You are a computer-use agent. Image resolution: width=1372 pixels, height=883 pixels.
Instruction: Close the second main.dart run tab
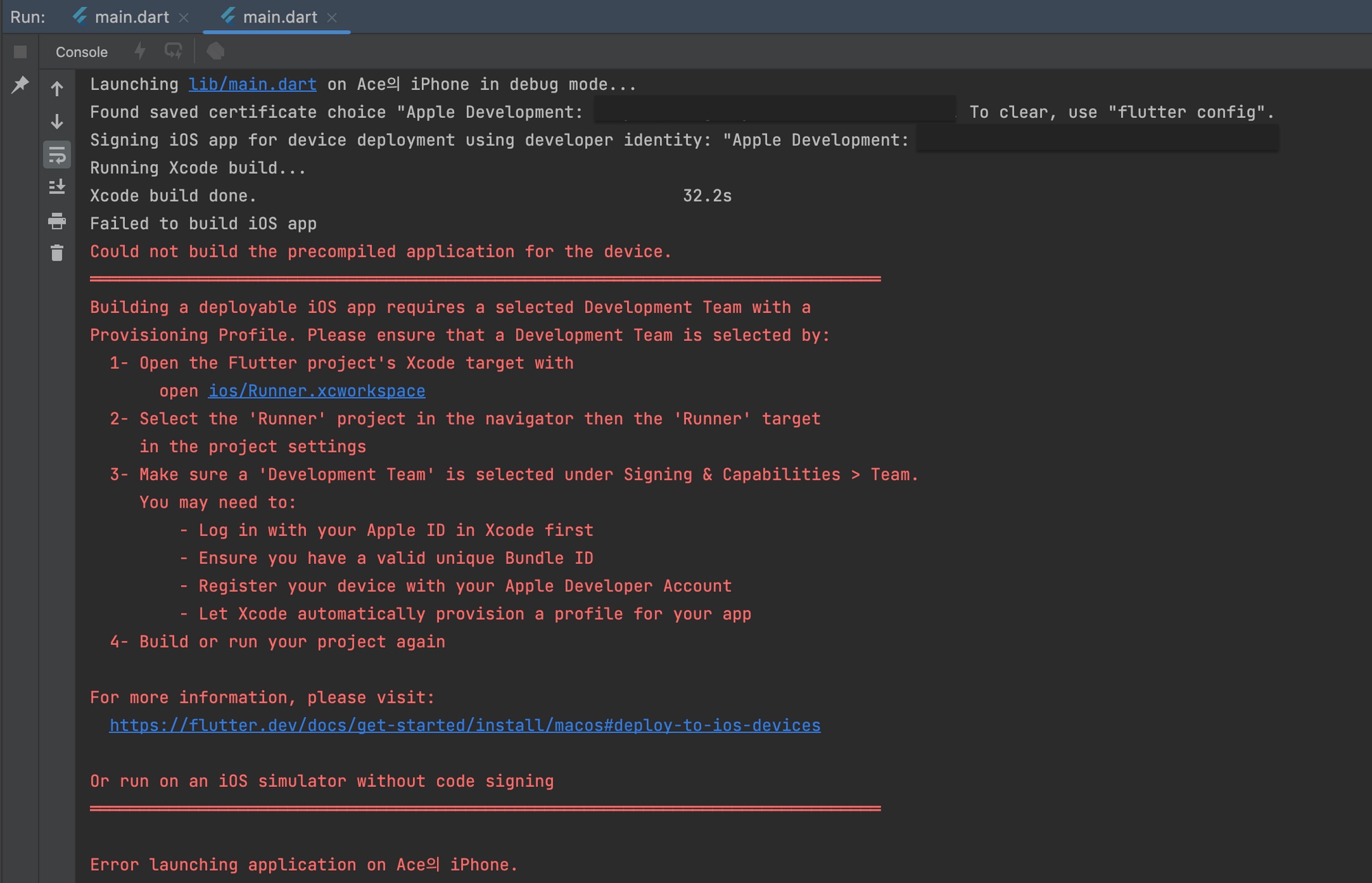pyautogui.click(x=332, y=18)
